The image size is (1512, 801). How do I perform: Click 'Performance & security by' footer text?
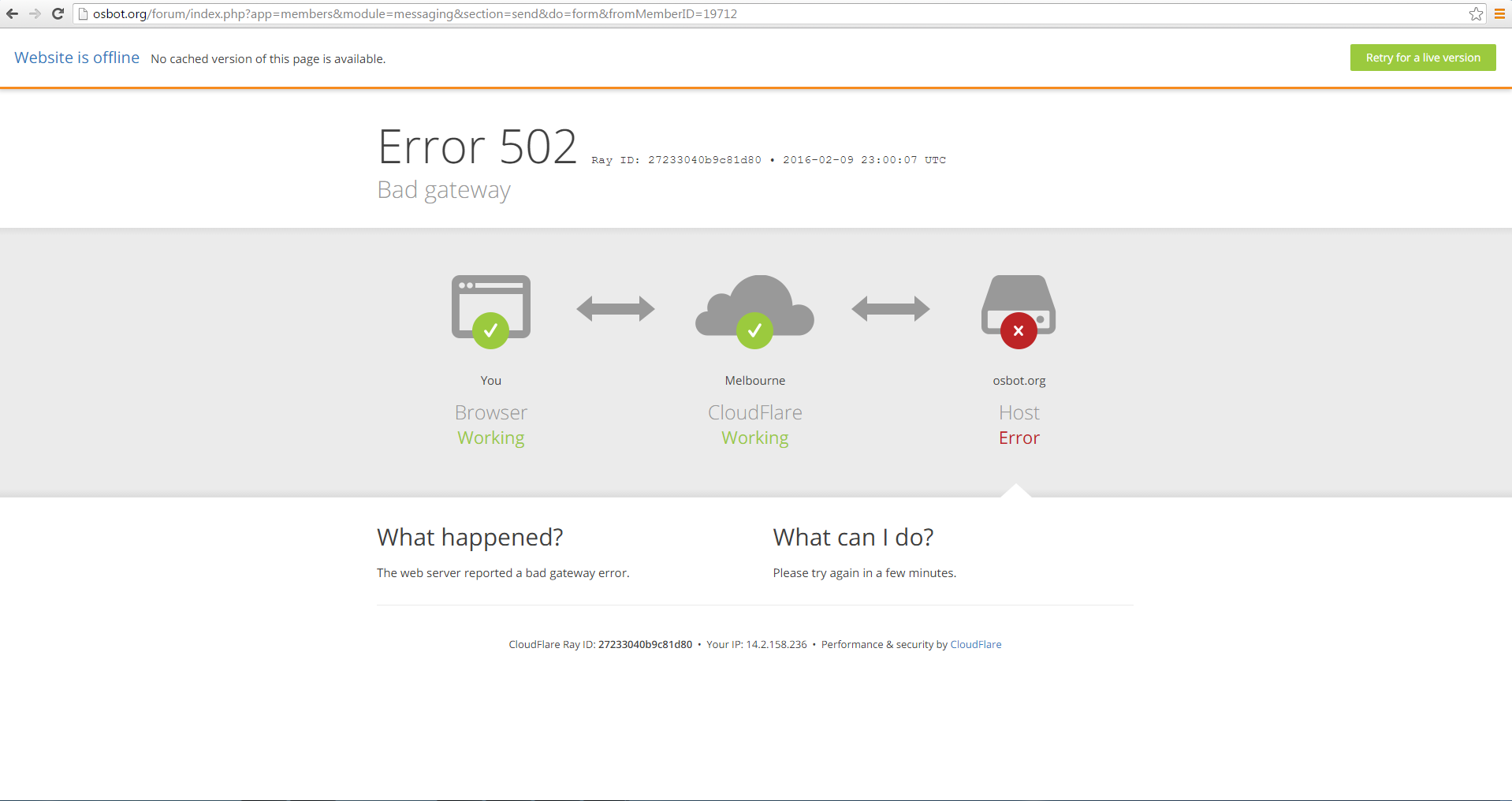884,644
